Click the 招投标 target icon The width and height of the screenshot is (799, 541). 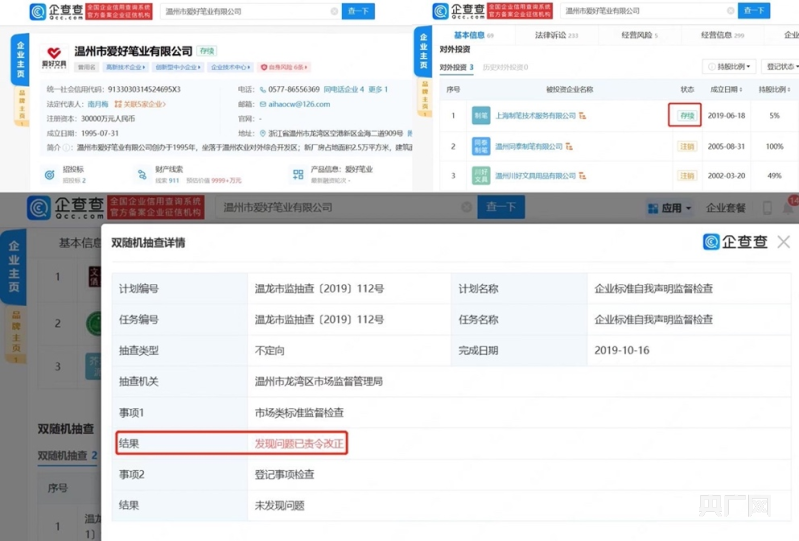tap(48, 174)
